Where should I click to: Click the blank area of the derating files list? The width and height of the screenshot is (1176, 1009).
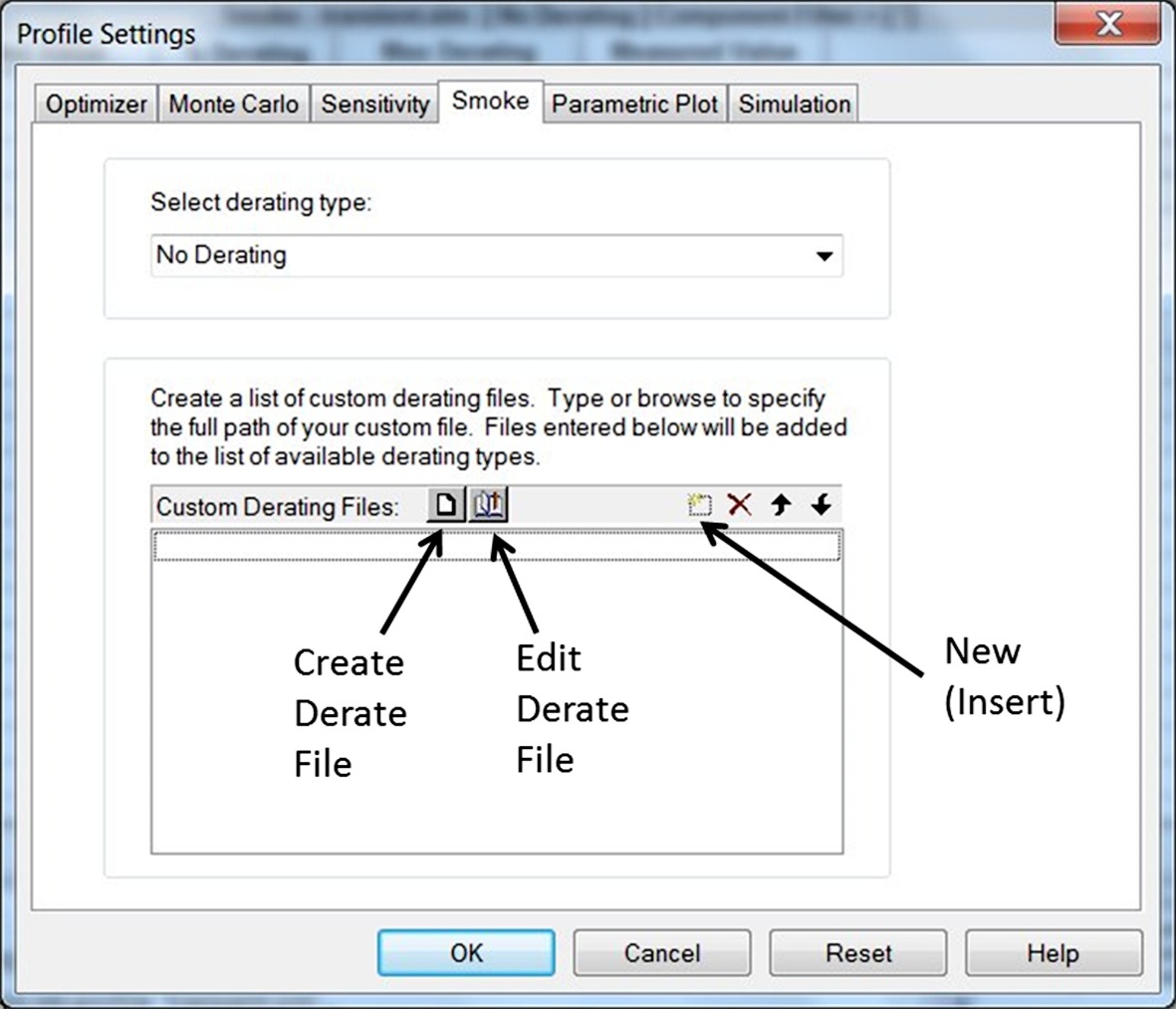[496, 797]
